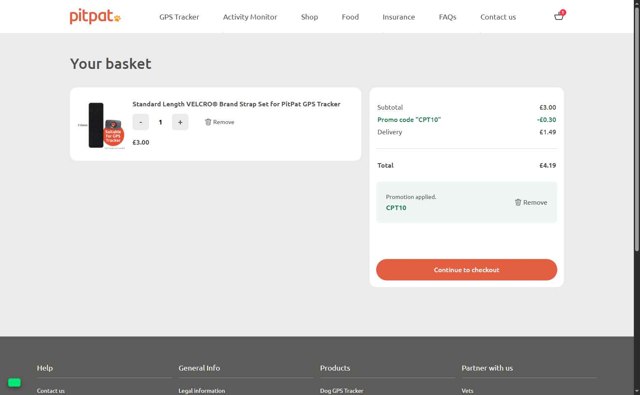Click the Delivery cost £1.49
The height and width of the screenshot is (395, 640).
[x=547, y=132]
